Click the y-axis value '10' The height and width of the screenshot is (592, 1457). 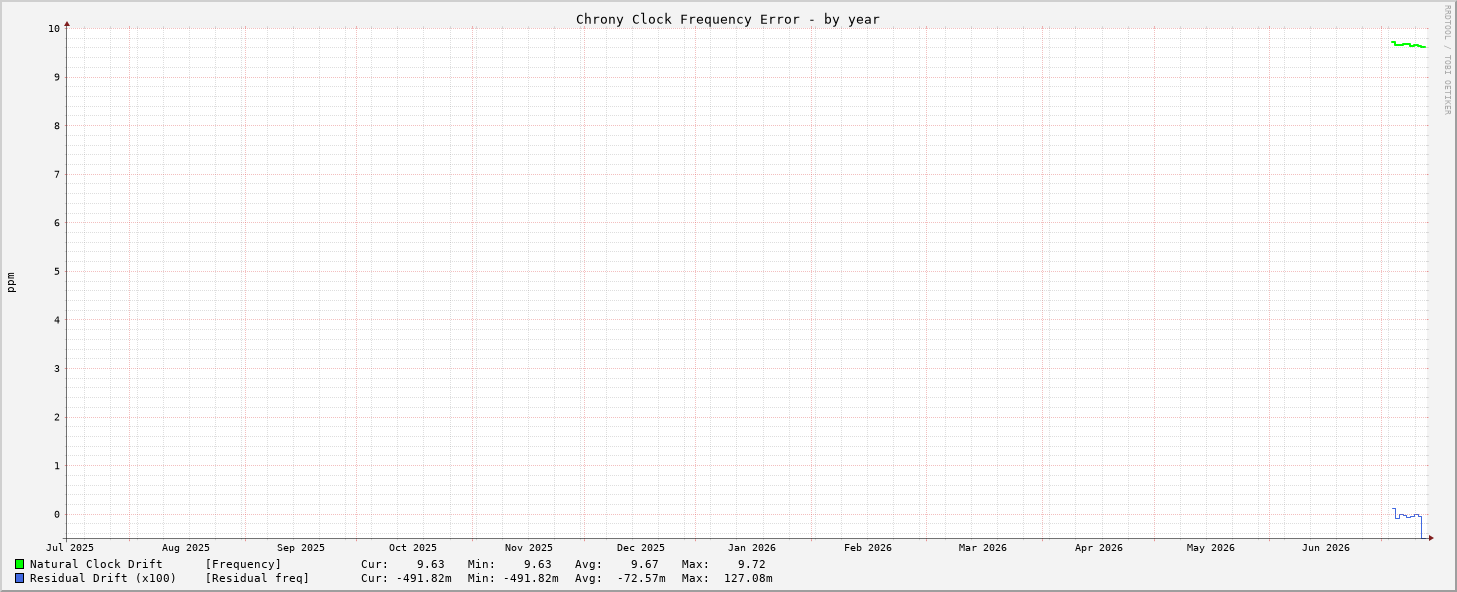click(x=54, y=28)
